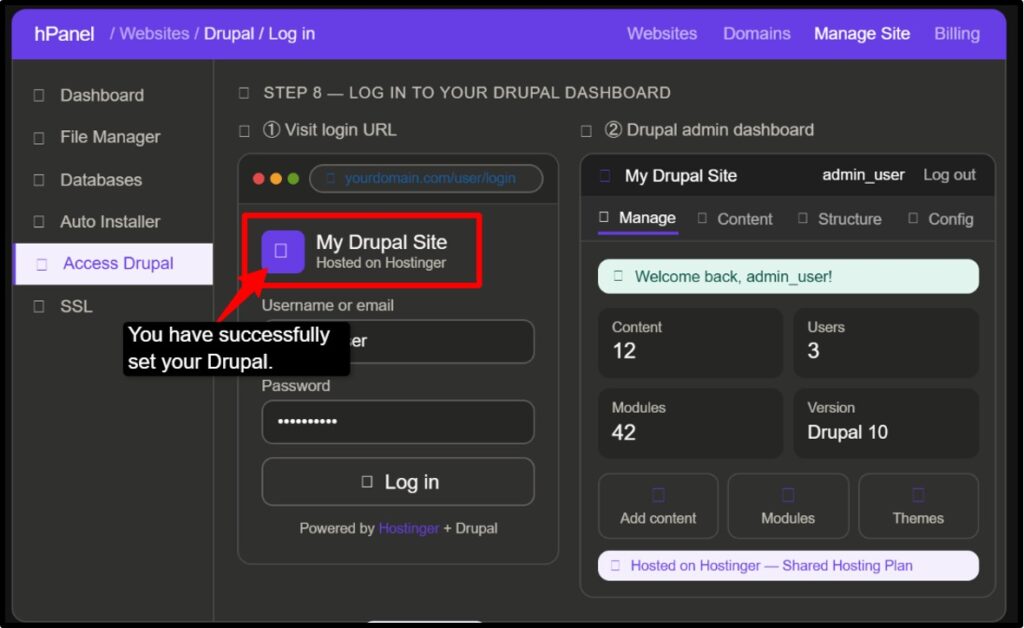Click the File Manager sidebar icon
Viewport: 1024px width, 628px height.
[39, 138]
